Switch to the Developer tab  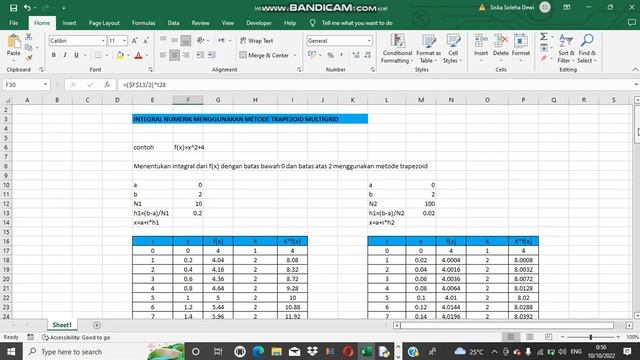pos(259,23)
